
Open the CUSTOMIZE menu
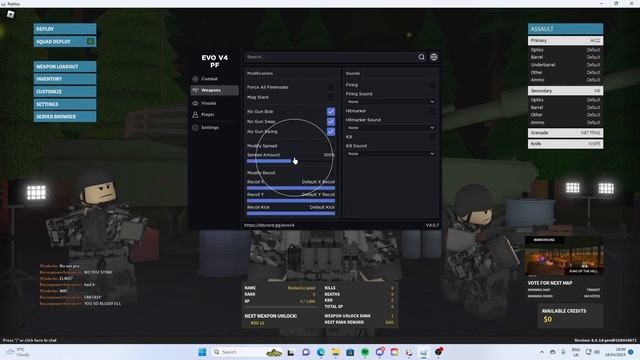(x=65, y=91)
